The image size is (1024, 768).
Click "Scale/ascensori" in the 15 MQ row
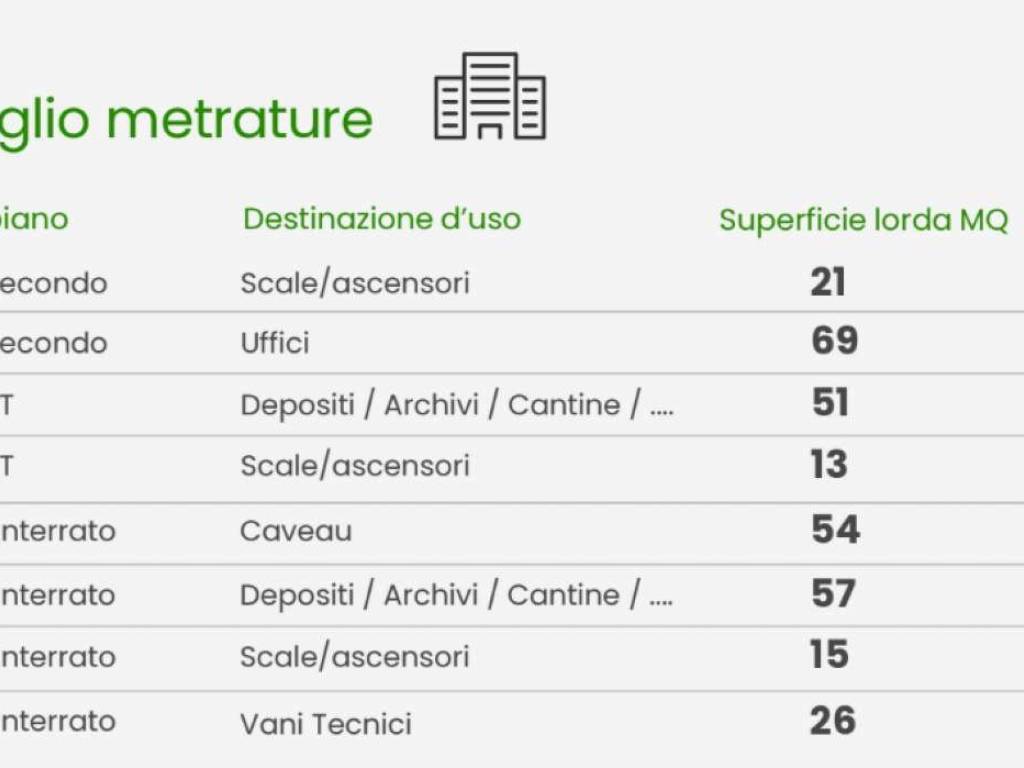tap(354, 657)
